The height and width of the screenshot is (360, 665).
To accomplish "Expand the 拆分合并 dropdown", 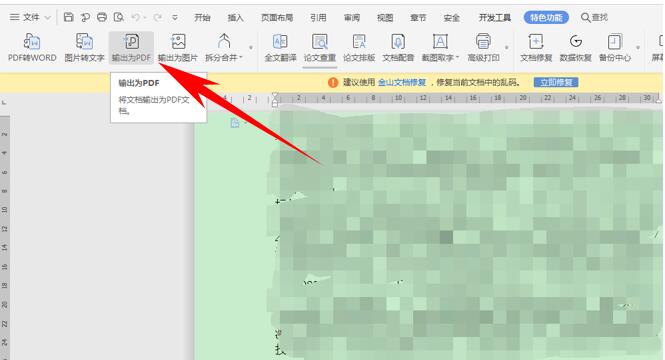I will tap(241, 58).
